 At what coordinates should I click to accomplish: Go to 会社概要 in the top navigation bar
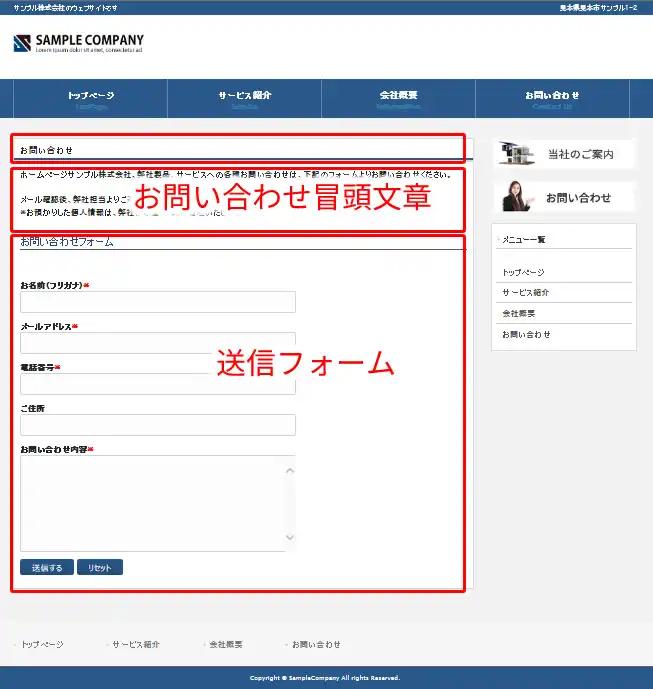398,98
